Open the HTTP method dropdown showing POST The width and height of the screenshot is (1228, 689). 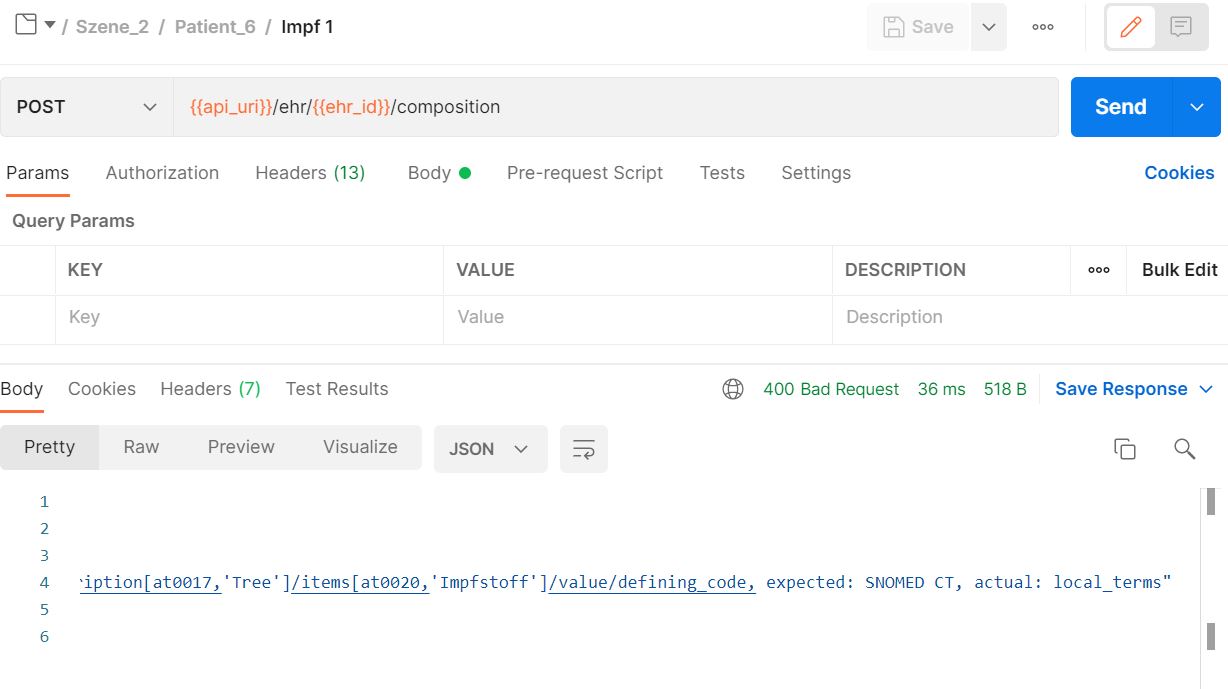pyautogui.click(x=87, y=106)
